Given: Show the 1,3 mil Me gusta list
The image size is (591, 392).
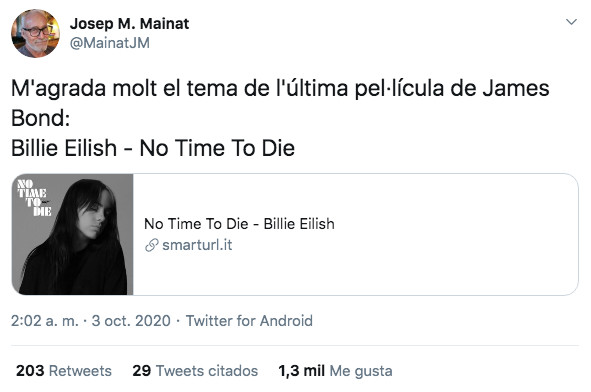Looking at the screenshot, I should coord(335,371).
